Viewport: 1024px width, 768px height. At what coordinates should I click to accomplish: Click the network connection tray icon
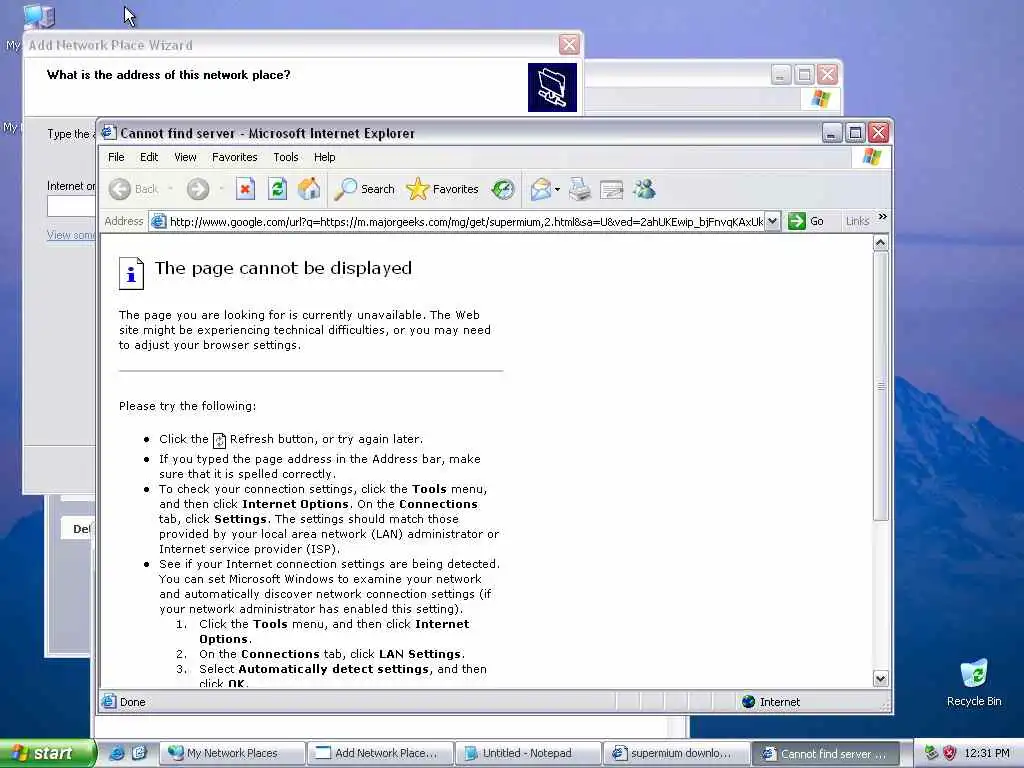pyautogui.click(x=931, y=753)
